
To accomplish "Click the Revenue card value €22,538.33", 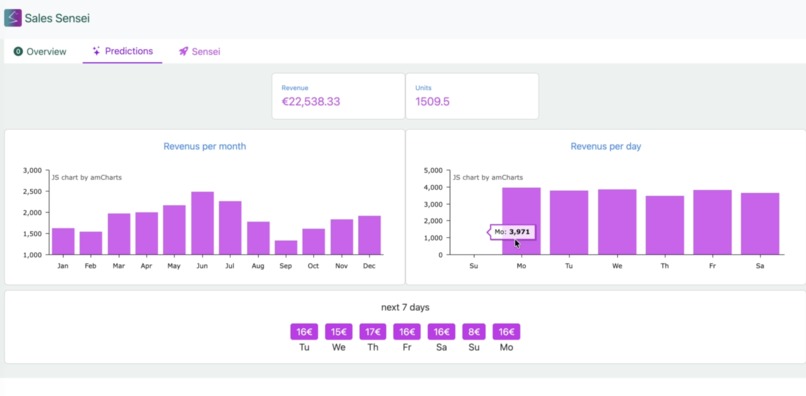I will [x=310, y=101].
